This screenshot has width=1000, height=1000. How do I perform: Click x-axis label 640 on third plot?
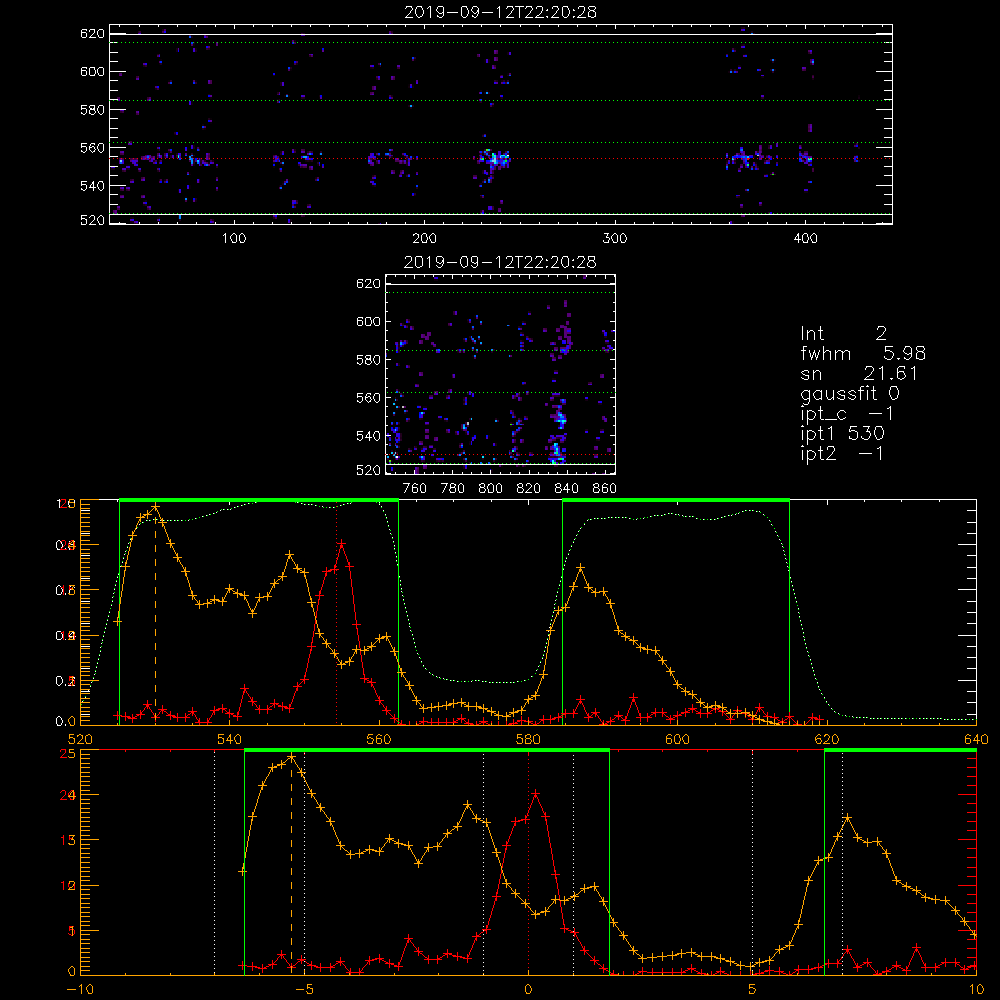point(976,739)
